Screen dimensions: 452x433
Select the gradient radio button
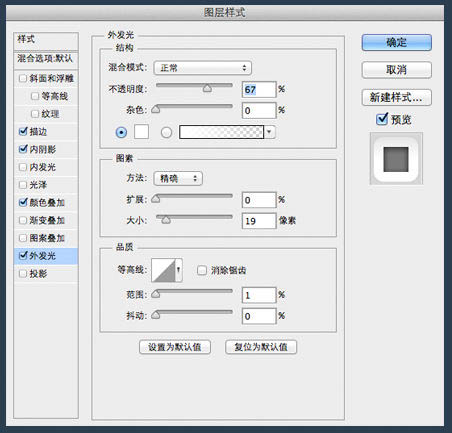click(x=166, y=132)
